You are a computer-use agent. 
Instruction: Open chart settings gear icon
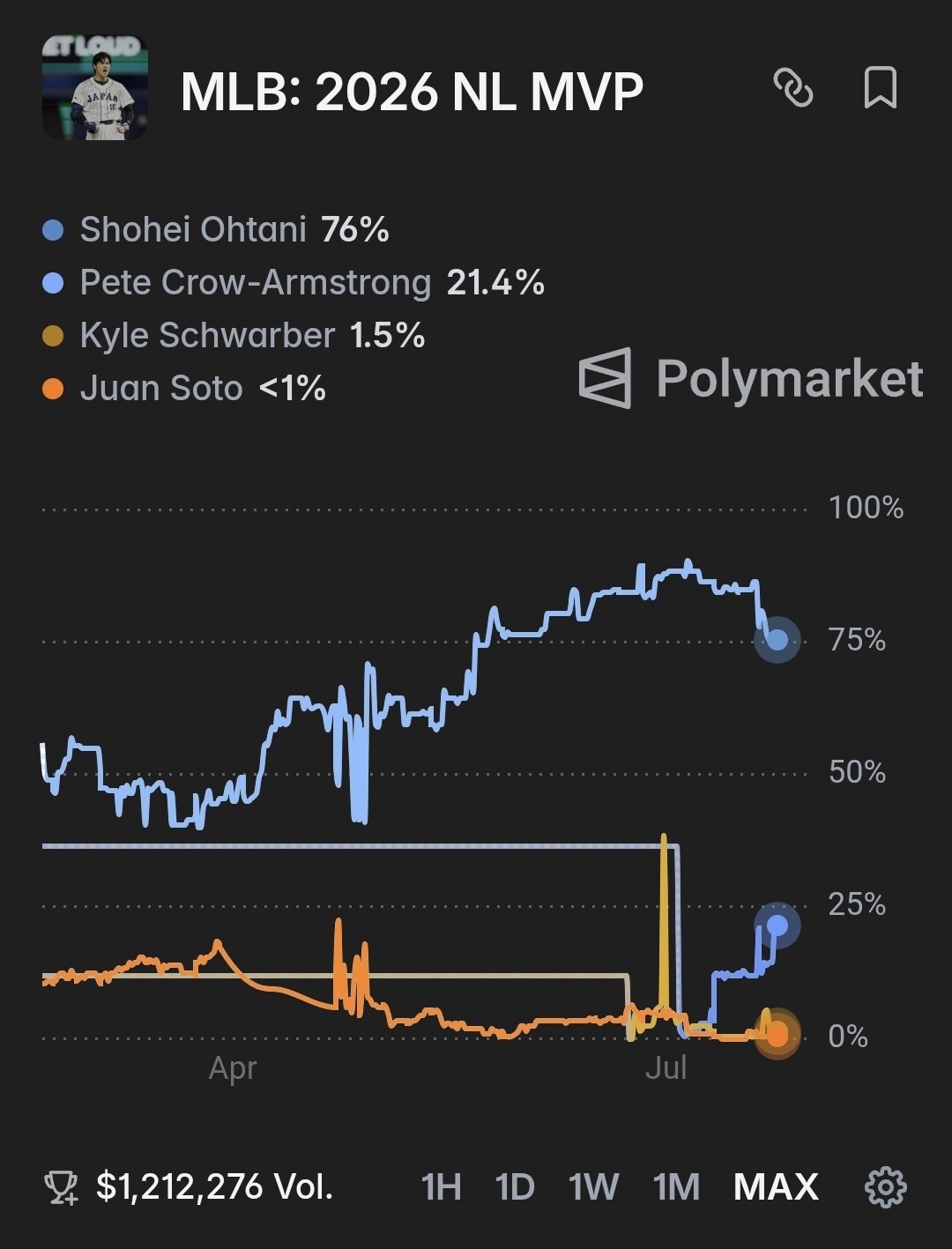(885, 1186)
